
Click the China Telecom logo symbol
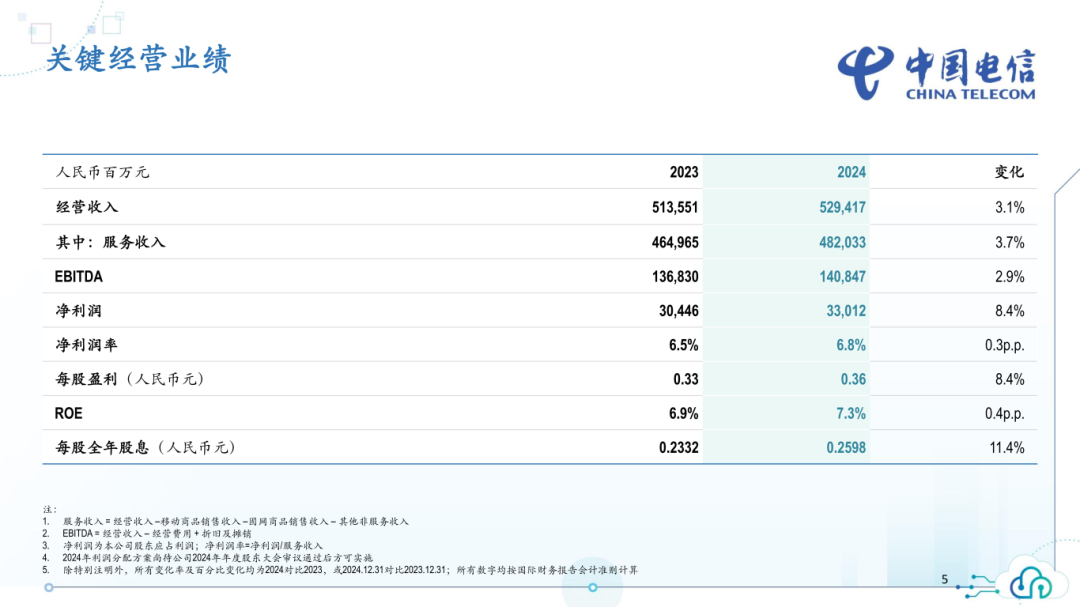(x=867, y=71)
